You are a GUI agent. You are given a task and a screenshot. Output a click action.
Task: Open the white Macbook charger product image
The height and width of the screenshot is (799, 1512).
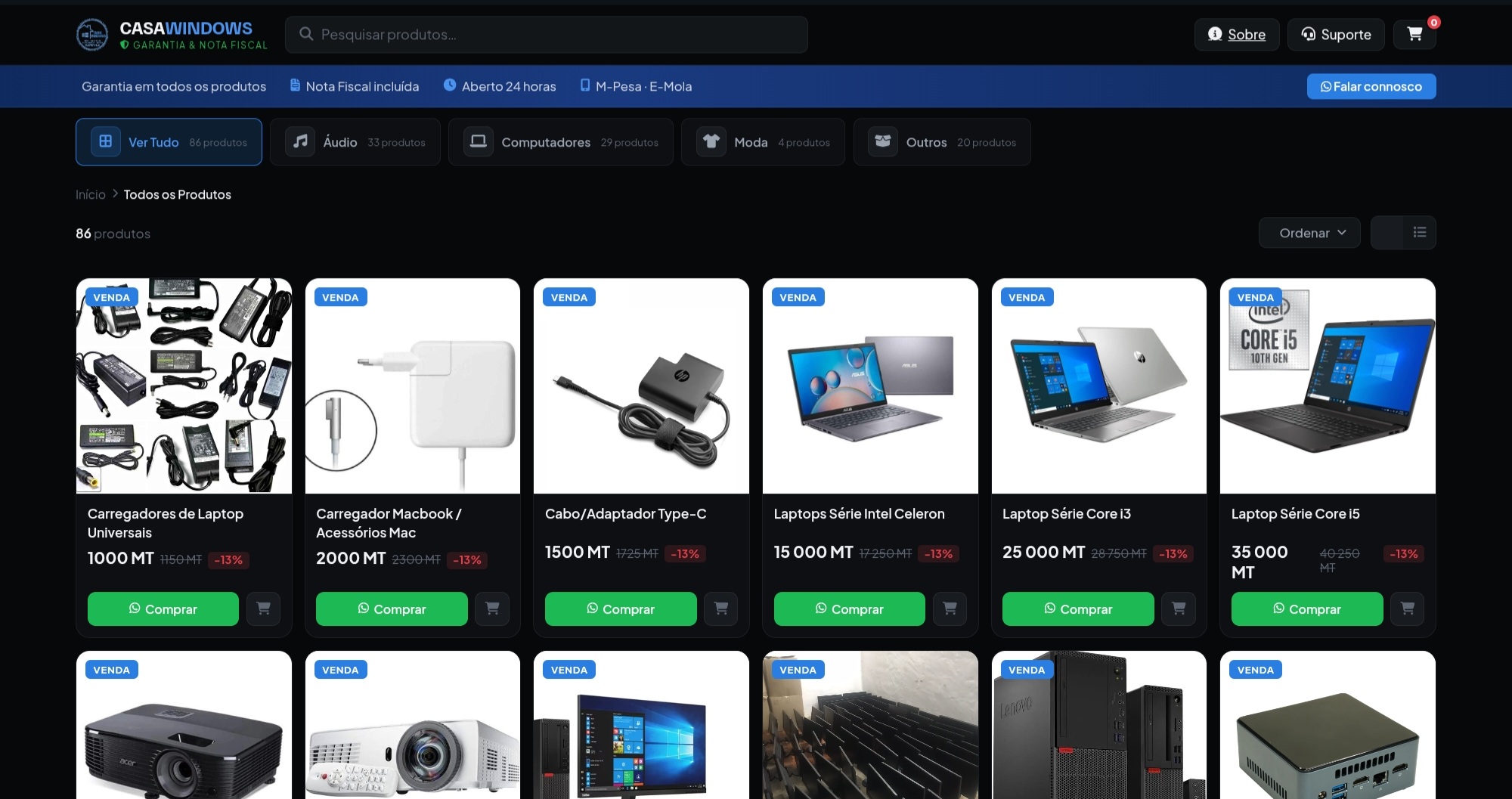pyautogui.click(x=413, y=386)
